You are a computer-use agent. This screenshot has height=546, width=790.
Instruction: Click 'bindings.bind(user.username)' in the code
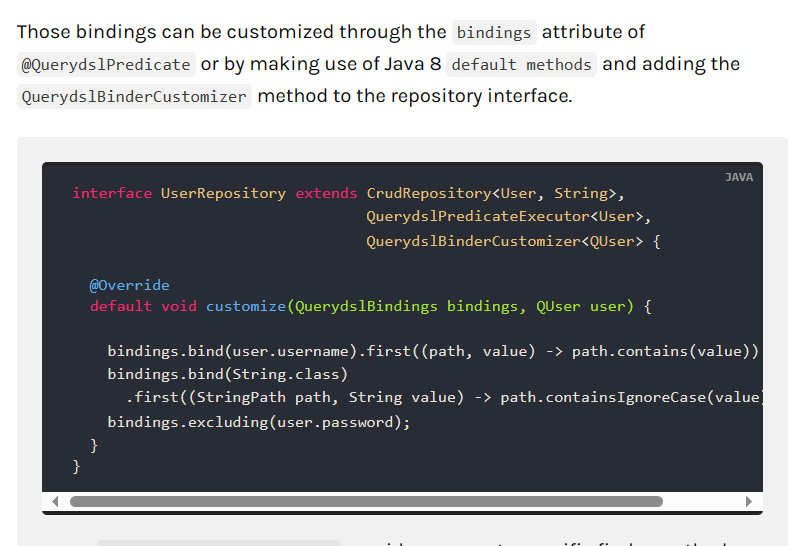(x=232, y=351)
